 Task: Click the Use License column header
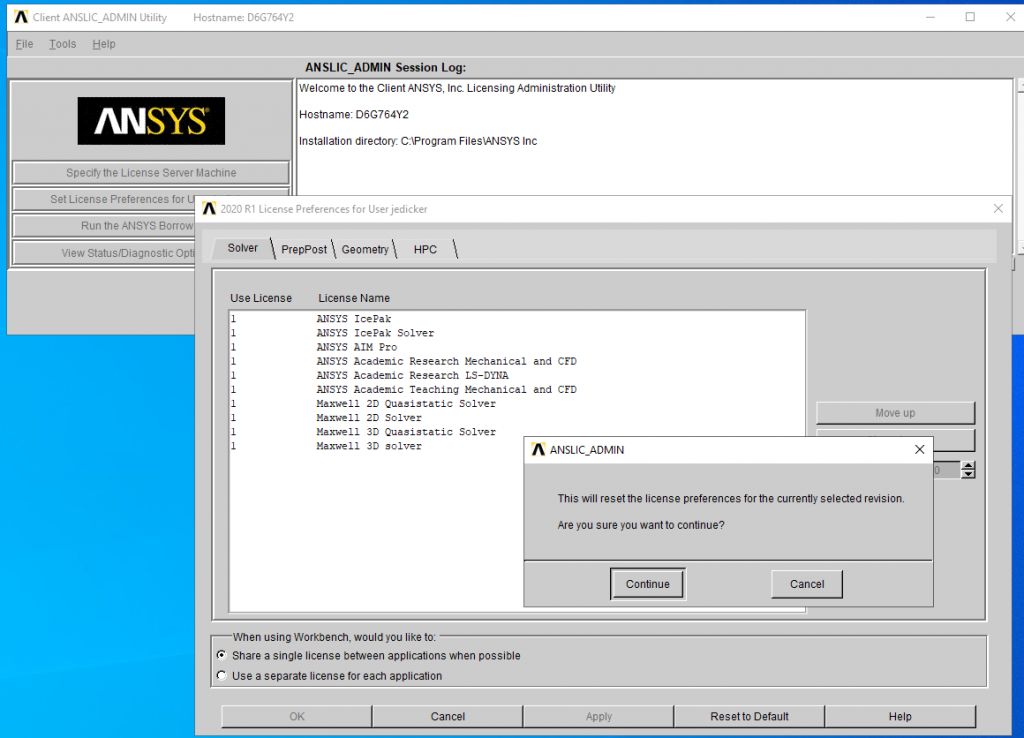click(261, 298)
